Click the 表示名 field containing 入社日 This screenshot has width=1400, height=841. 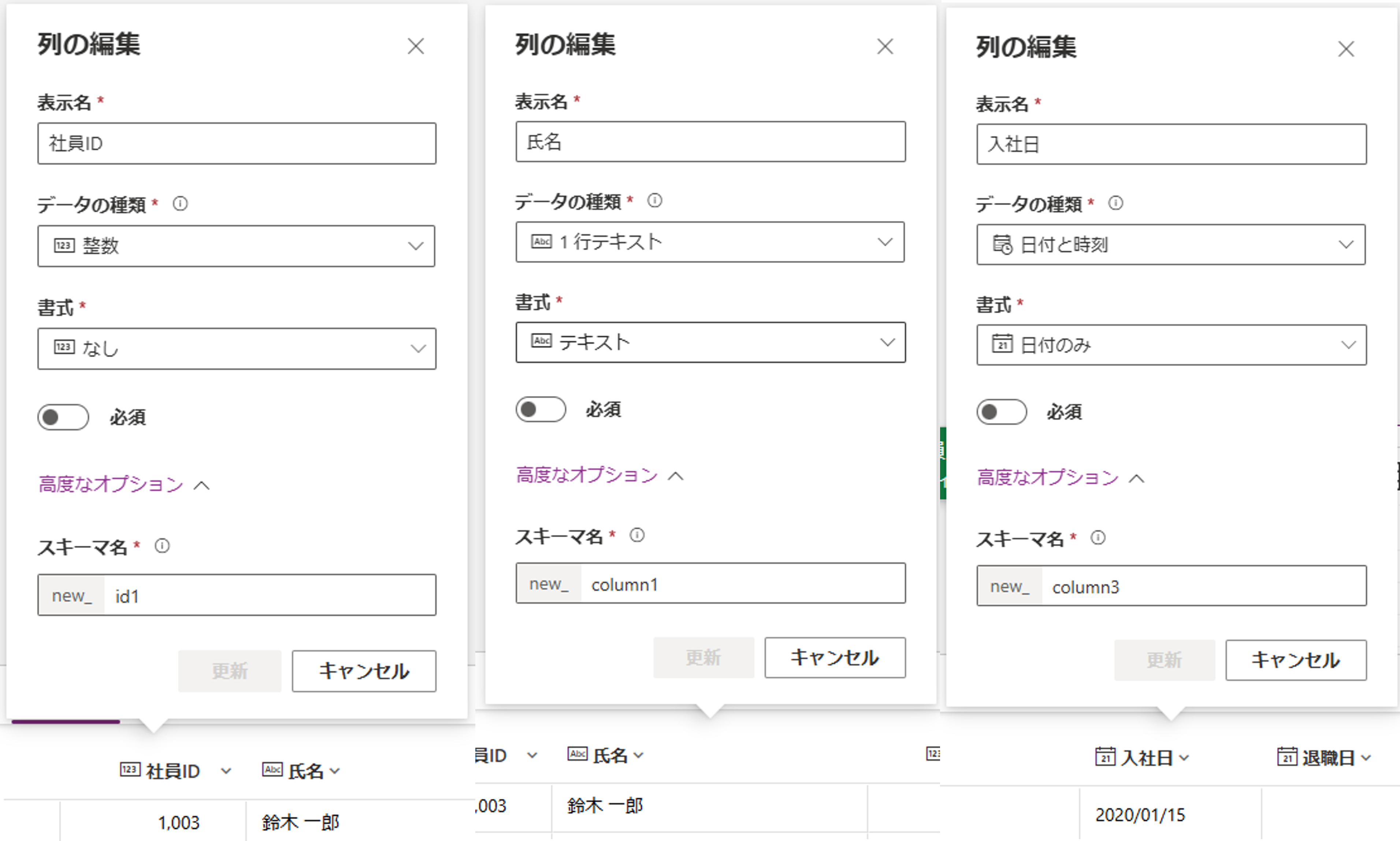coord(1171,144)
